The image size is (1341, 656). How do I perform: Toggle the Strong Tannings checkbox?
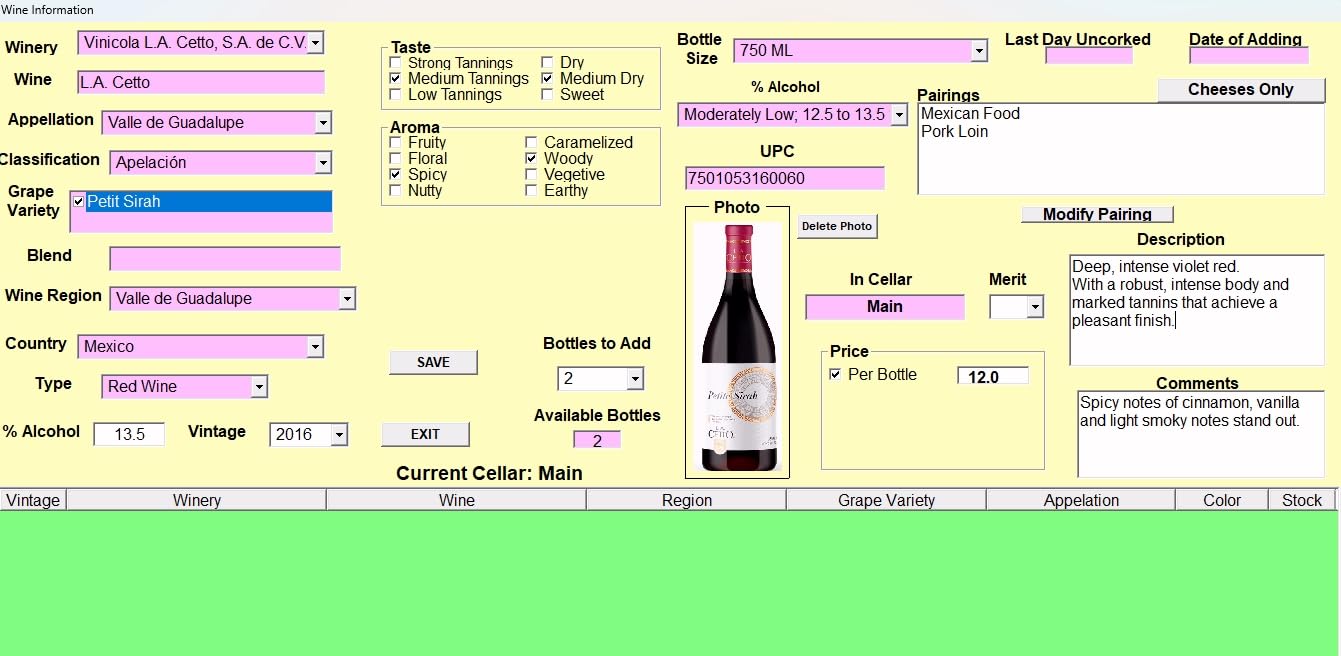(395, 63)
